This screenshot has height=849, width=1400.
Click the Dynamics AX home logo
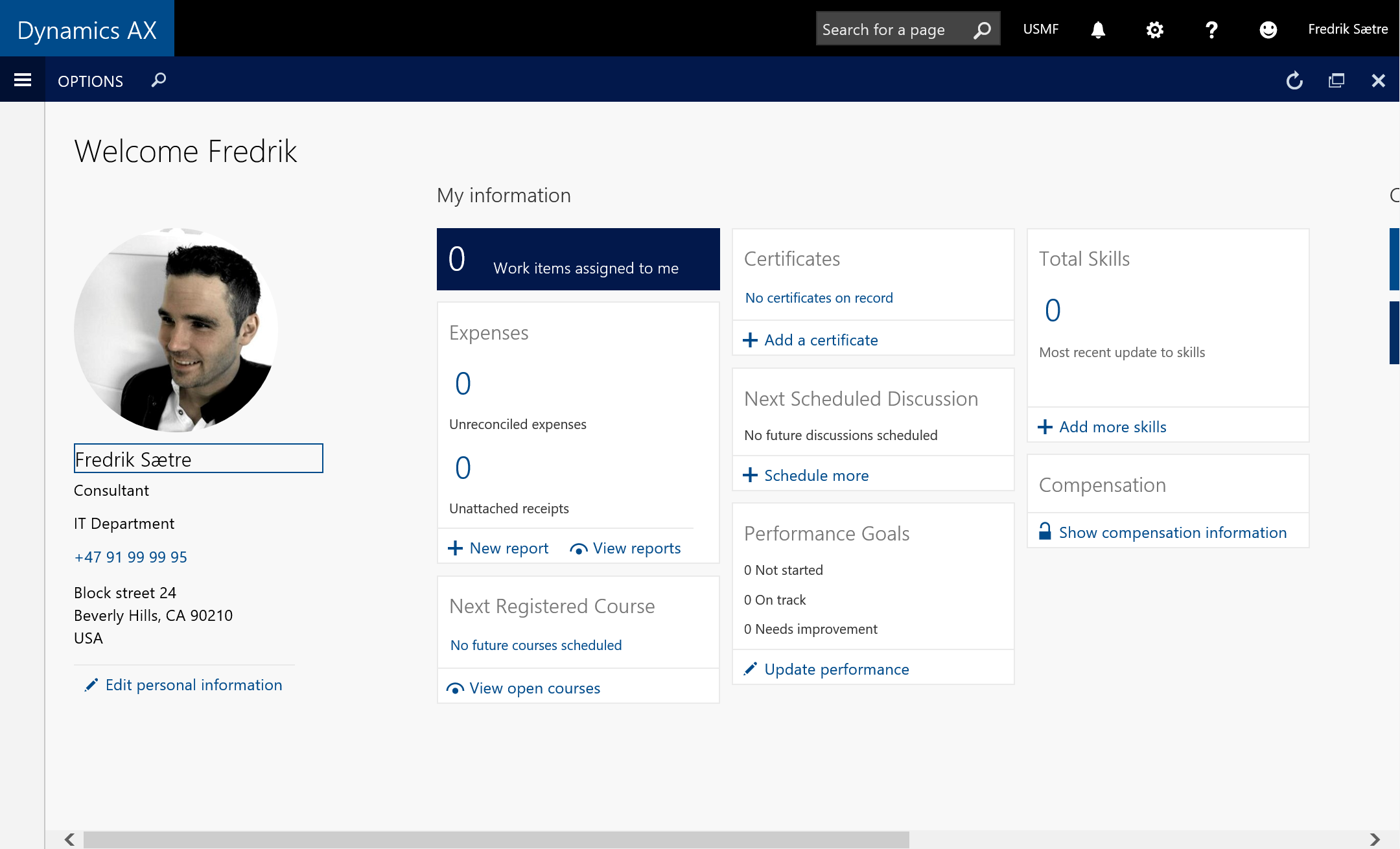coord(87,30)
